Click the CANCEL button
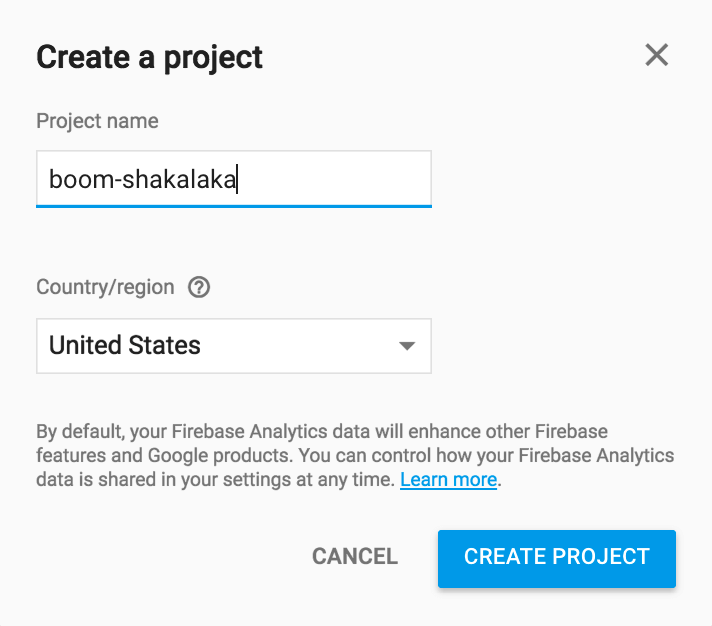The width and height of the screenshot is (712, 626). click(355, 557)
